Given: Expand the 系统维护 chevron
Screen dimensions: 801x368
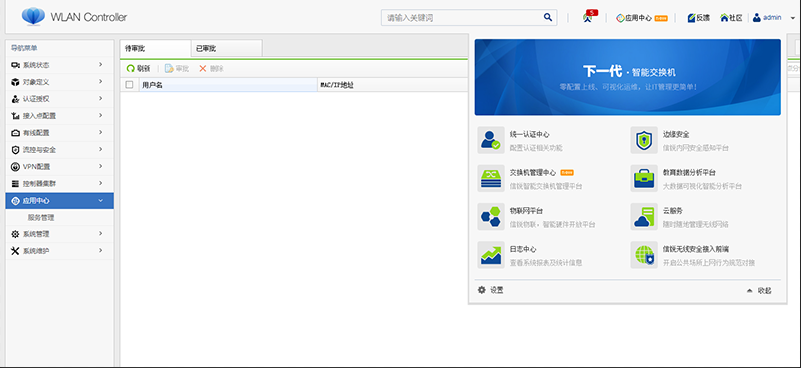Looking at the screenshot, I should click(101, 250).
